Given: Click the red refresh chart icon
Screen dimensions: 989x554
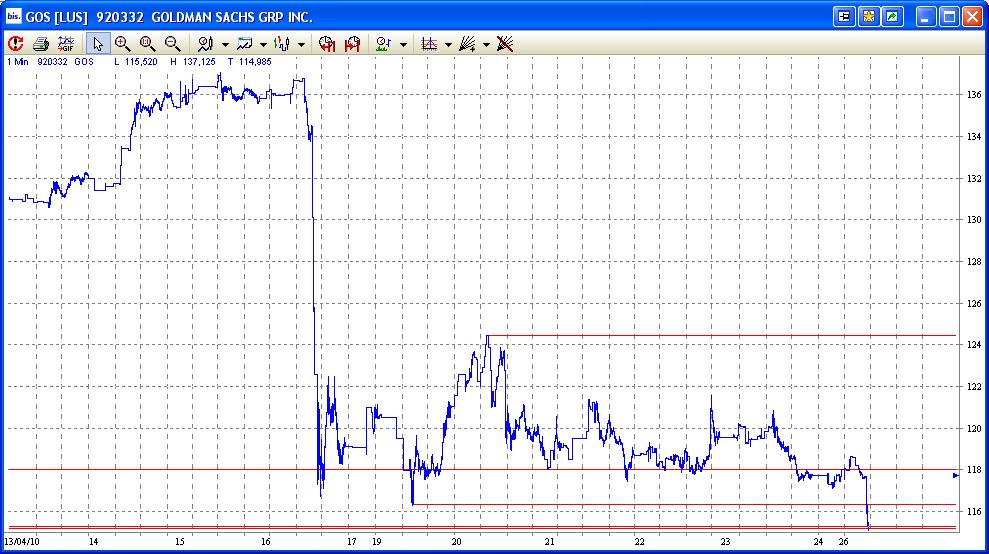Looking at the screenshot, I should [16, 44].
